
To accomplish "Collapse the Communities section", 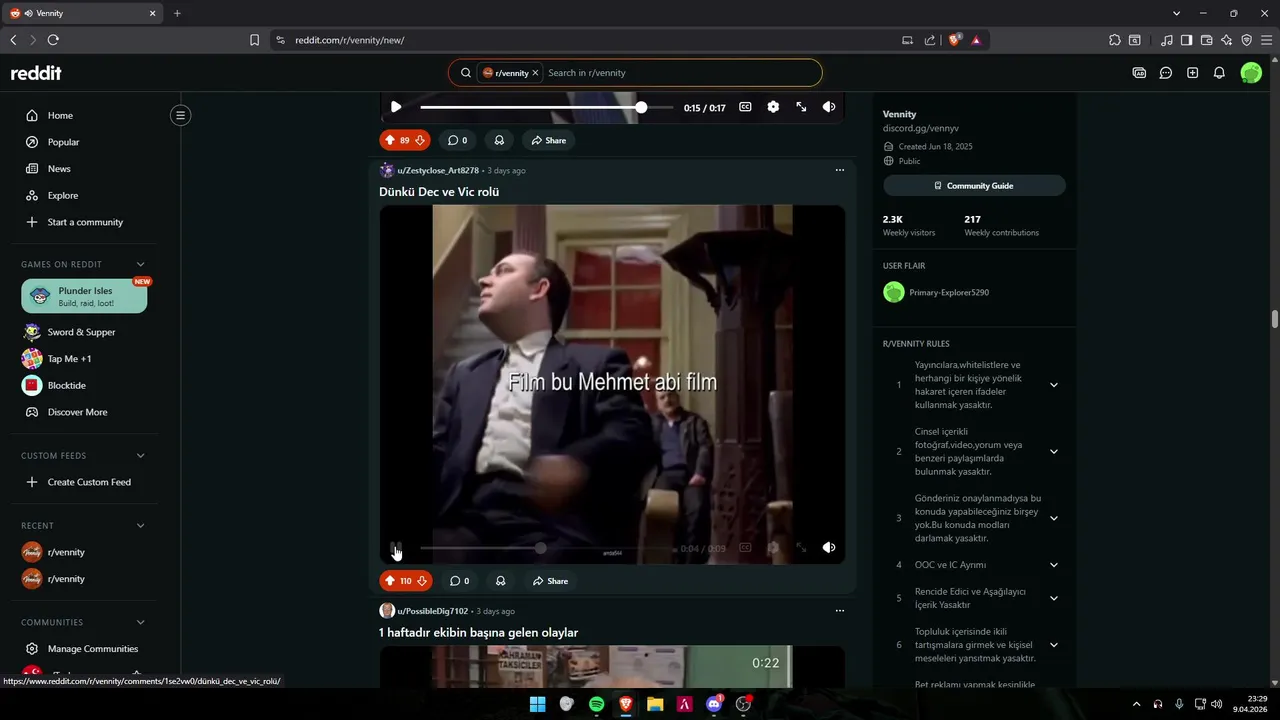I will coord(140,622).
